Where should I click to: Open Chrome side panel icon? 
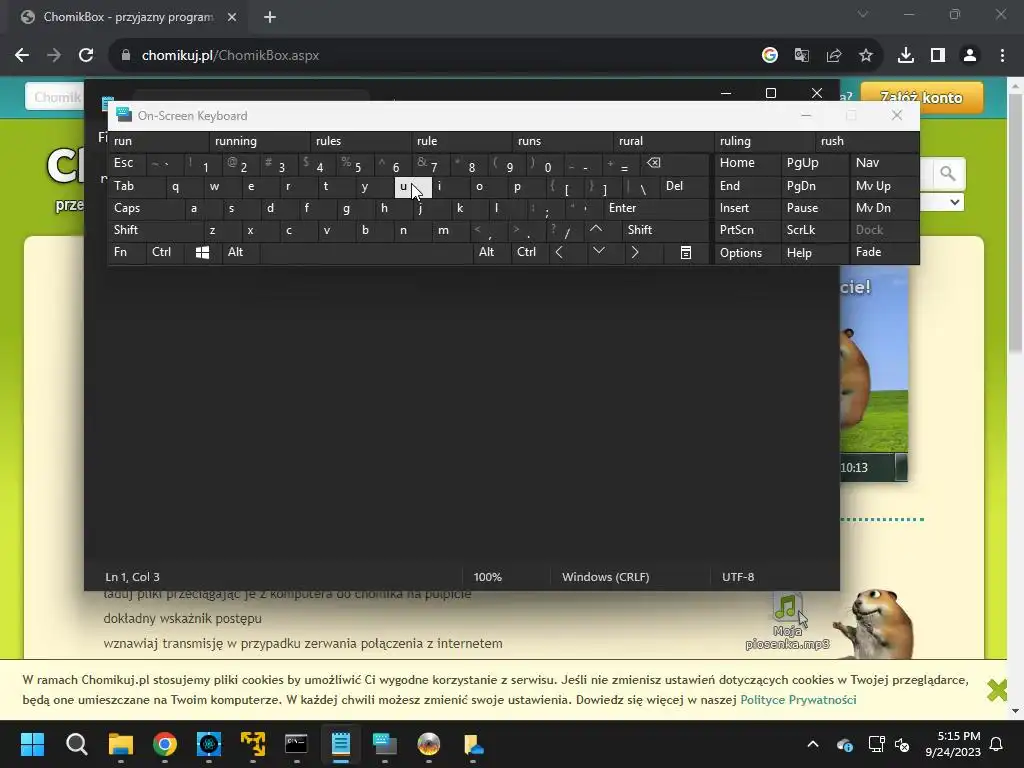938,56
